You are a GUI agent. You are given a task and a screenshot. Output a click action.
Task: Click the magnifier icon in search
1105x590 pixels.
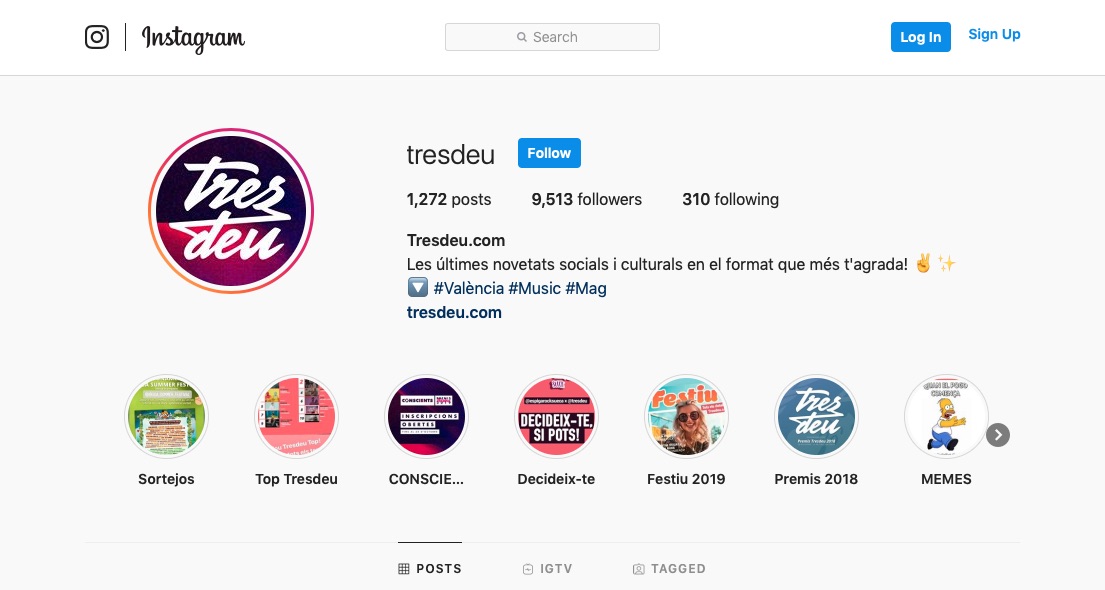pos(521,37)
